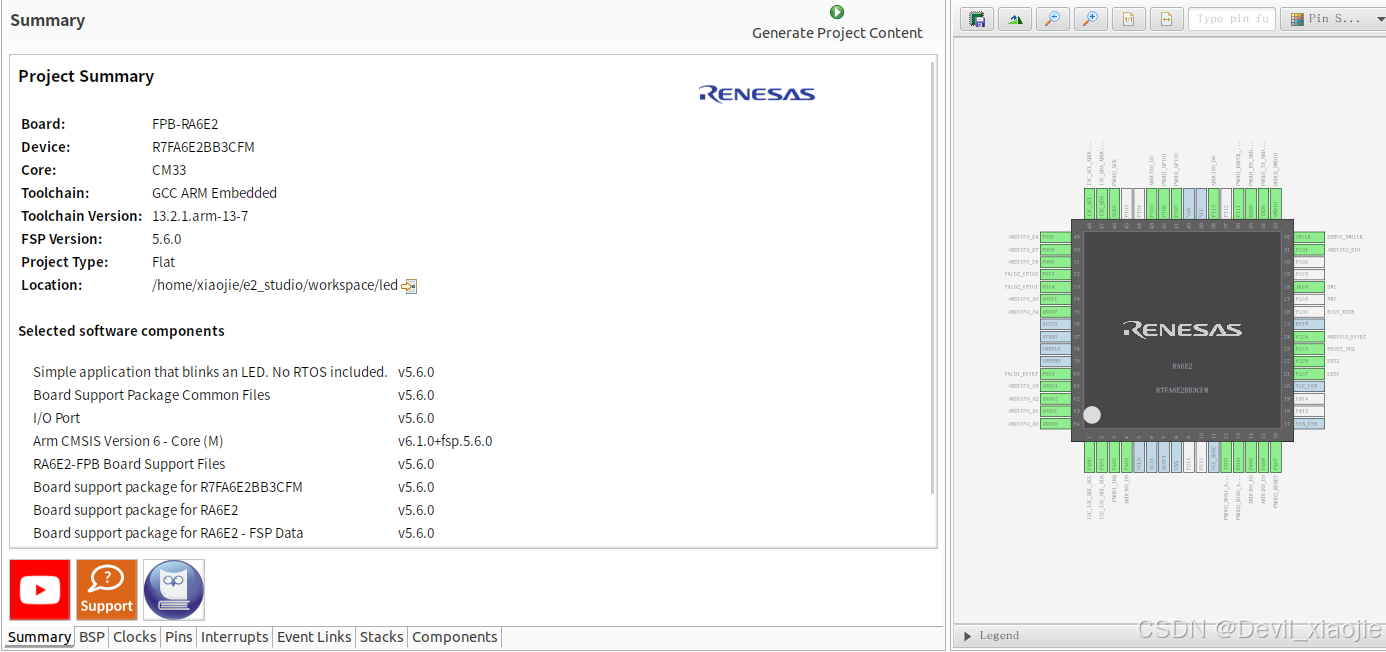Fit package view to width
The width and height of the screenshot is (1386, 652).
click(1166, 19)
